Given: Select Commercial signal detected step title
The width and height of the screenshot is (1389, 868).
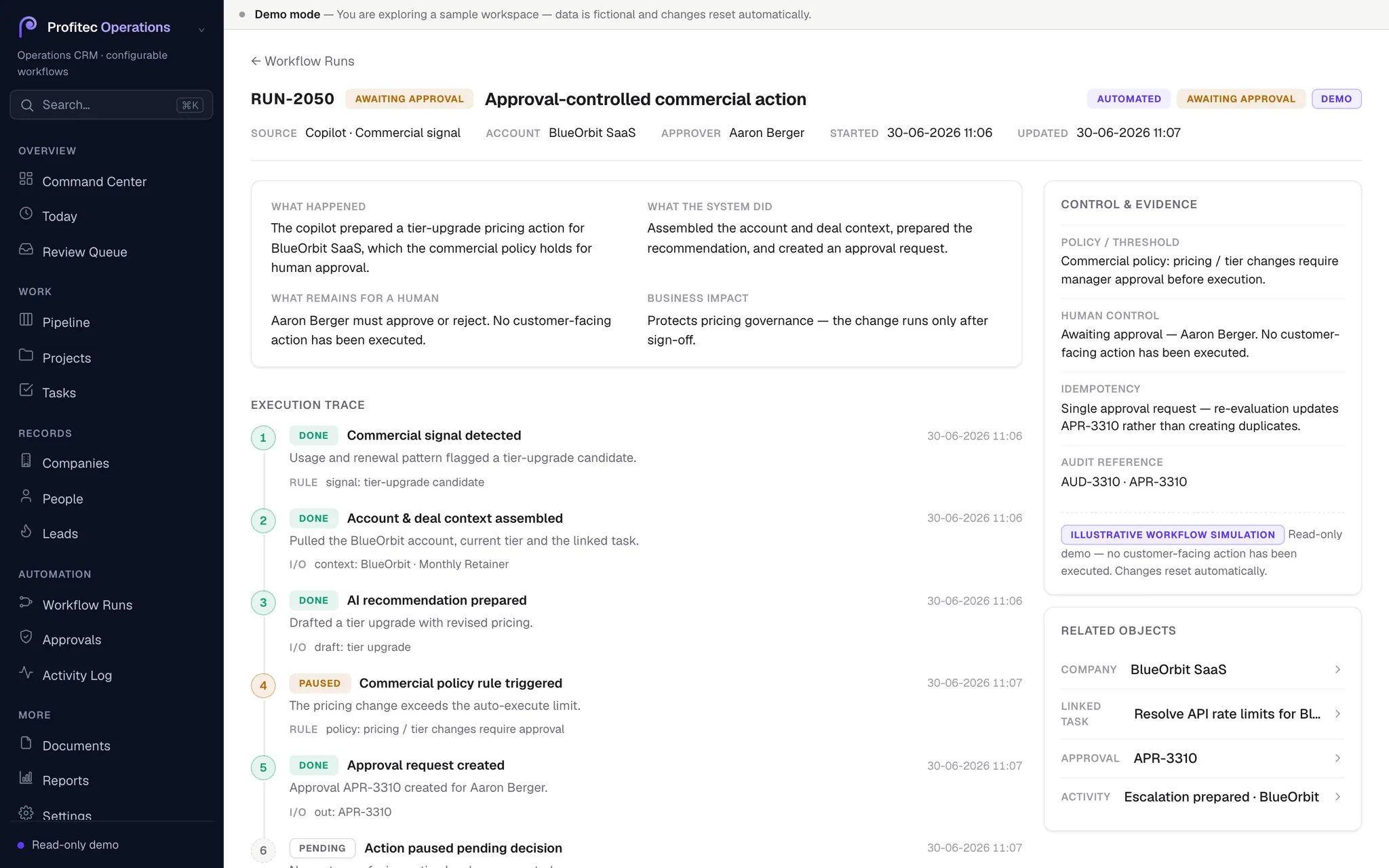Looking at the screenshot, I should click(434, 435).
